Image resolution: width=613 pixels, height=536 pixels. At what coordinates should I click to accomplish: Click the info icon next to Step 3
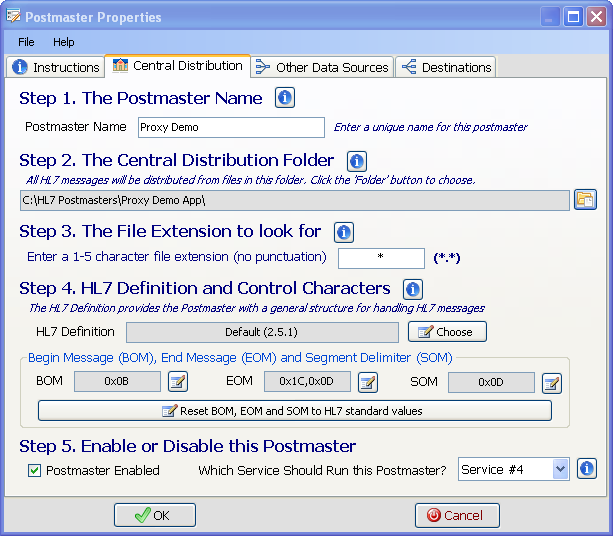point(344,232)
